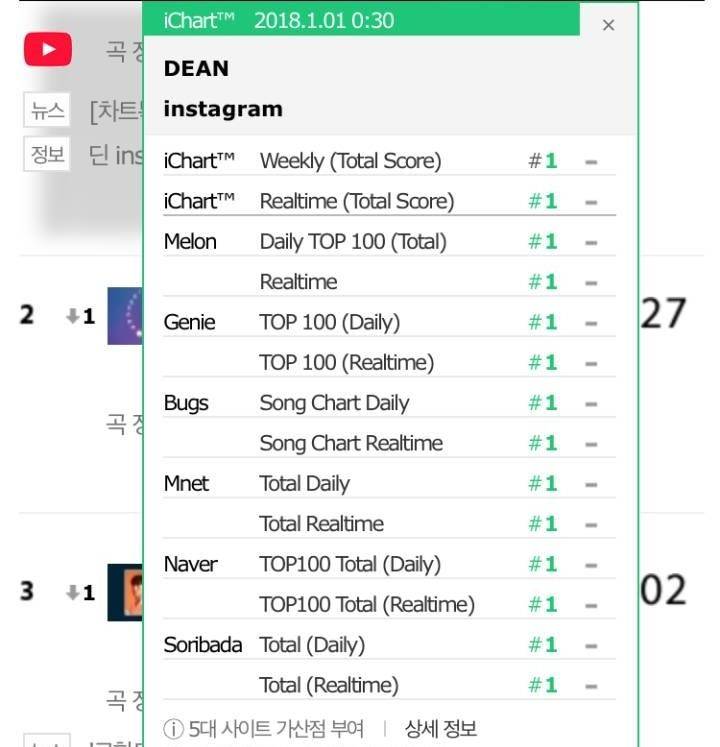Select the 뉴스 news tag
The width and height of the screenshot is (720, 747).
(47, 110)
